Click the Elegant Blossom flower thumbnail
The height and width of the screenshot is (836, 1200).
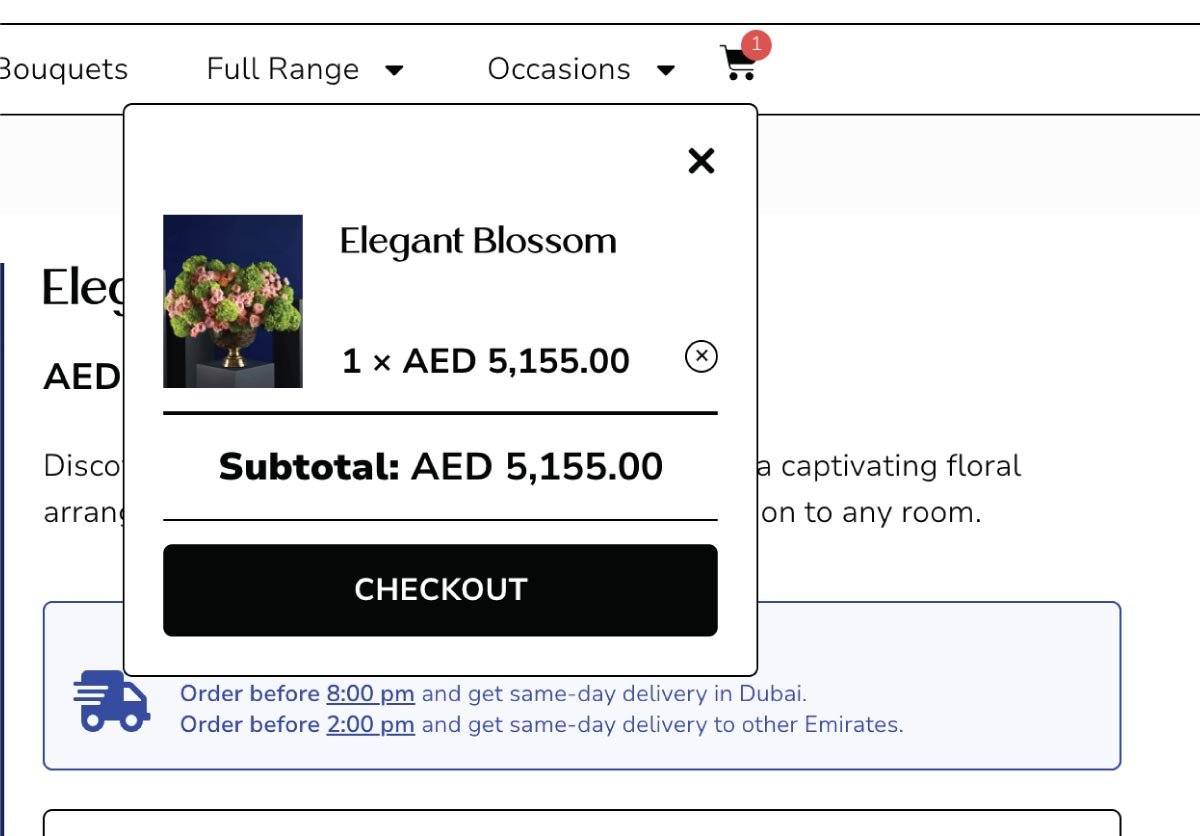(233, 301)
